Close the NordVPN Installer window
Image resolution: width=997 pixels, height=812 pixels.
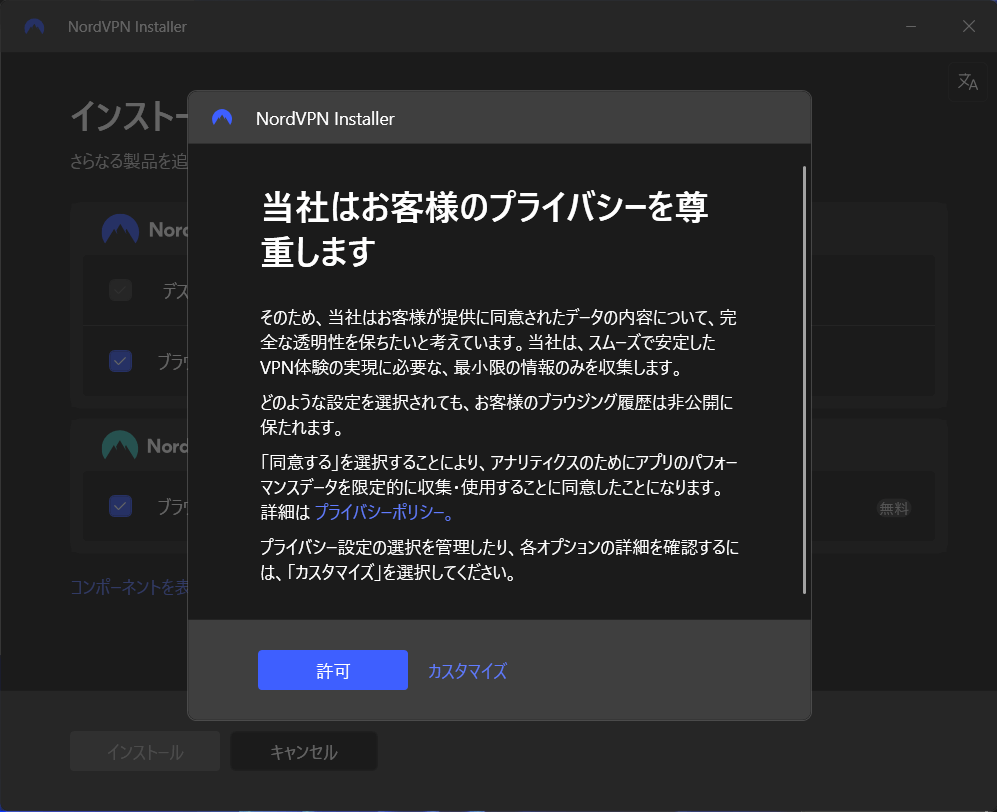[968, 27]
